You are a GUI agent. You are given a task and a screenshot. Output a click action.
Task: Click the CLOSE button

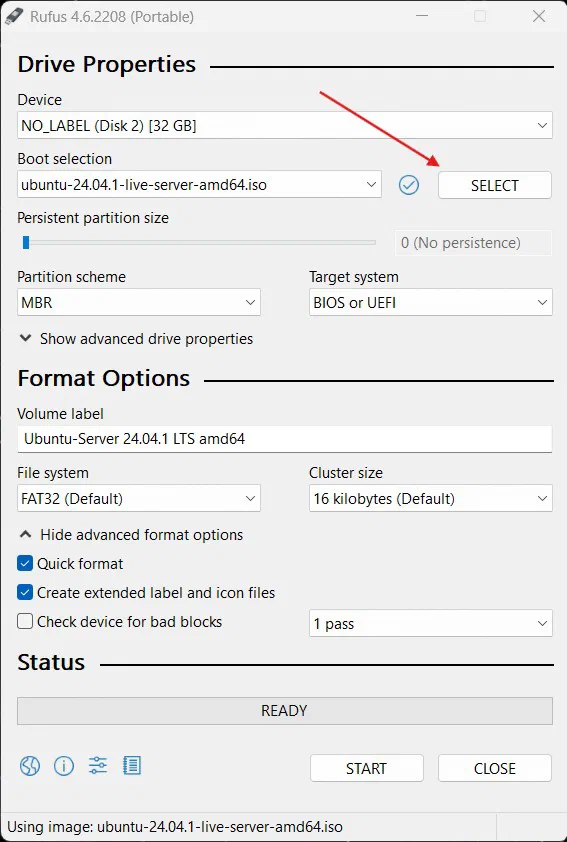[x=495, y=768]
